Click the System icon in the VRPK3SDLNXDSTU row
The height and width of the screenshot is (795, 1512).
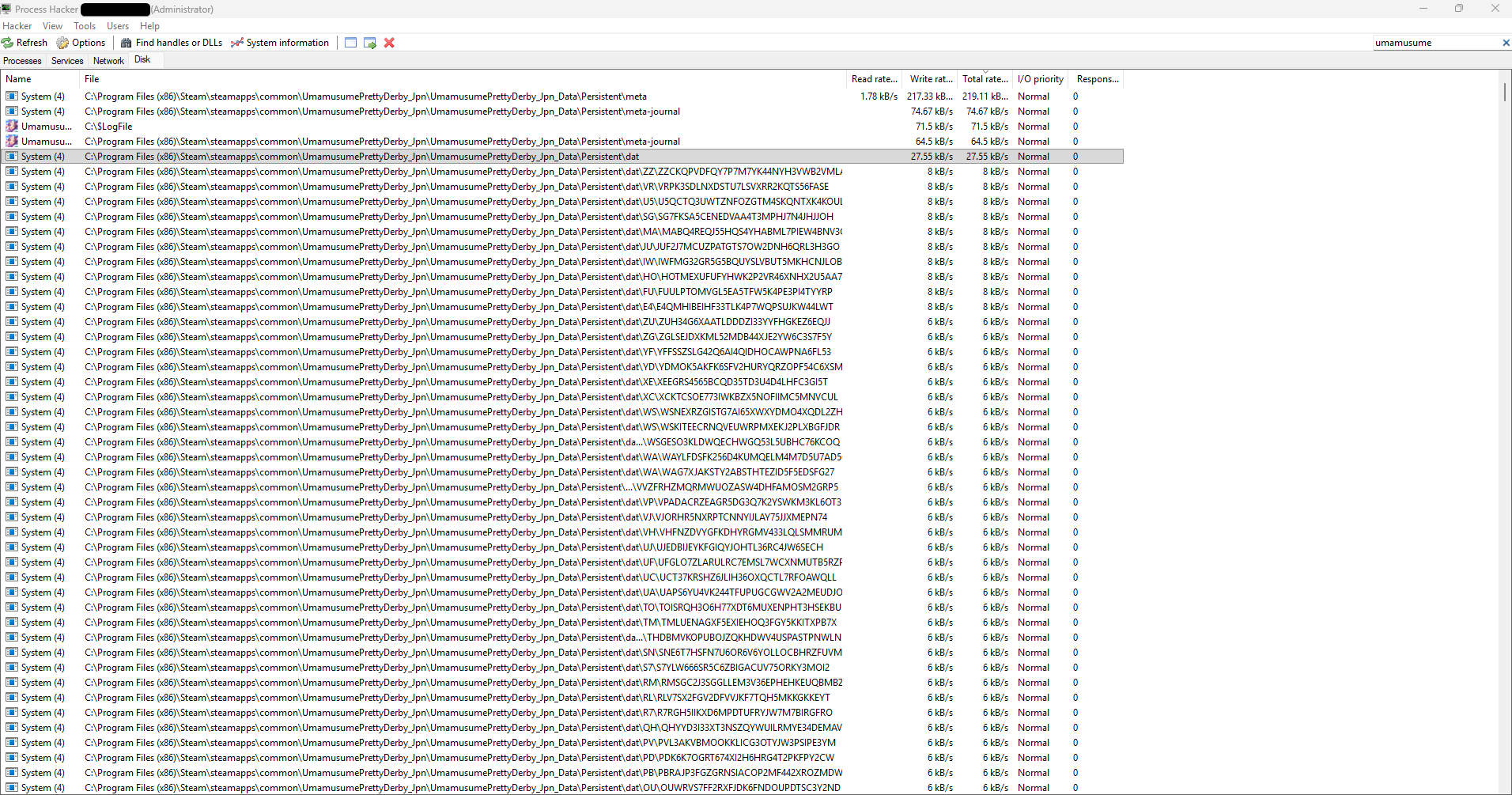12,187
